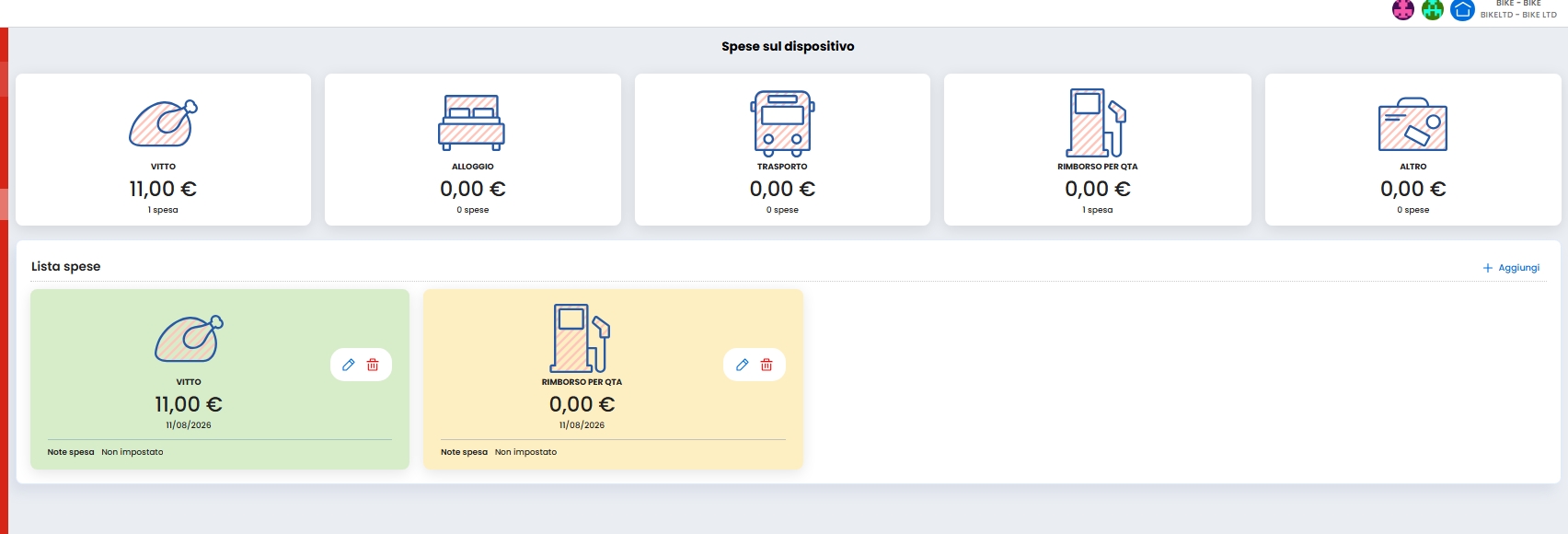Screen dimensions: 1568x534
Task: Edit the Rimborso per QTA expense
Action: click(743, 365)
